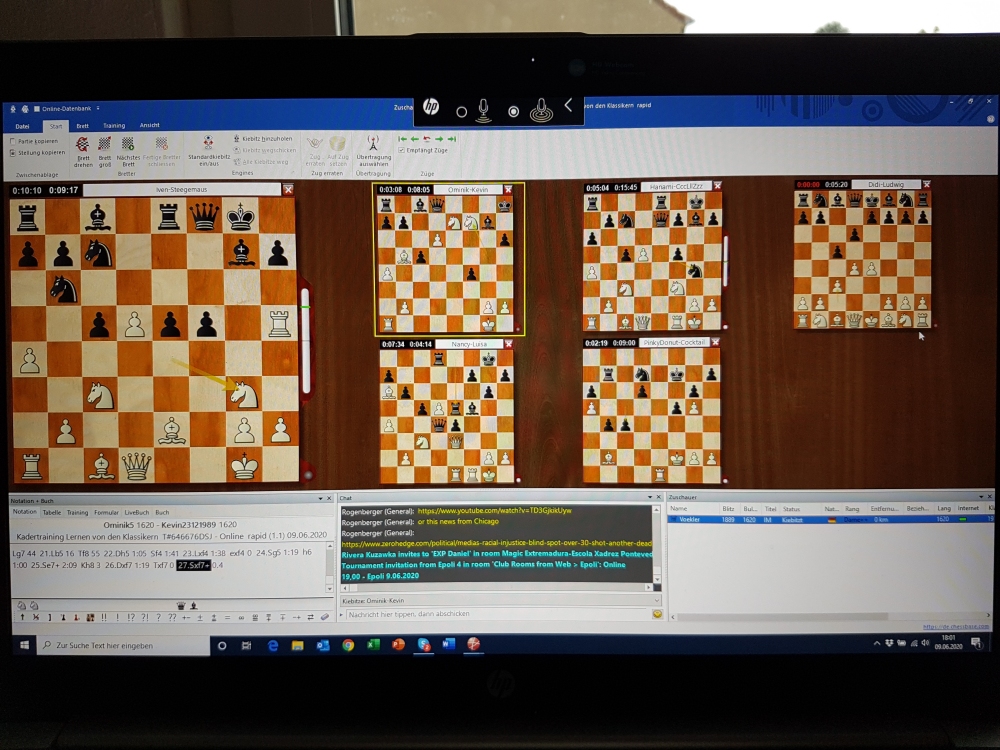Open Übertragung auswählen antenna icon
The width and height of the screenshot is (1000, 750).
pyautogui.click(x=373, y=146)
